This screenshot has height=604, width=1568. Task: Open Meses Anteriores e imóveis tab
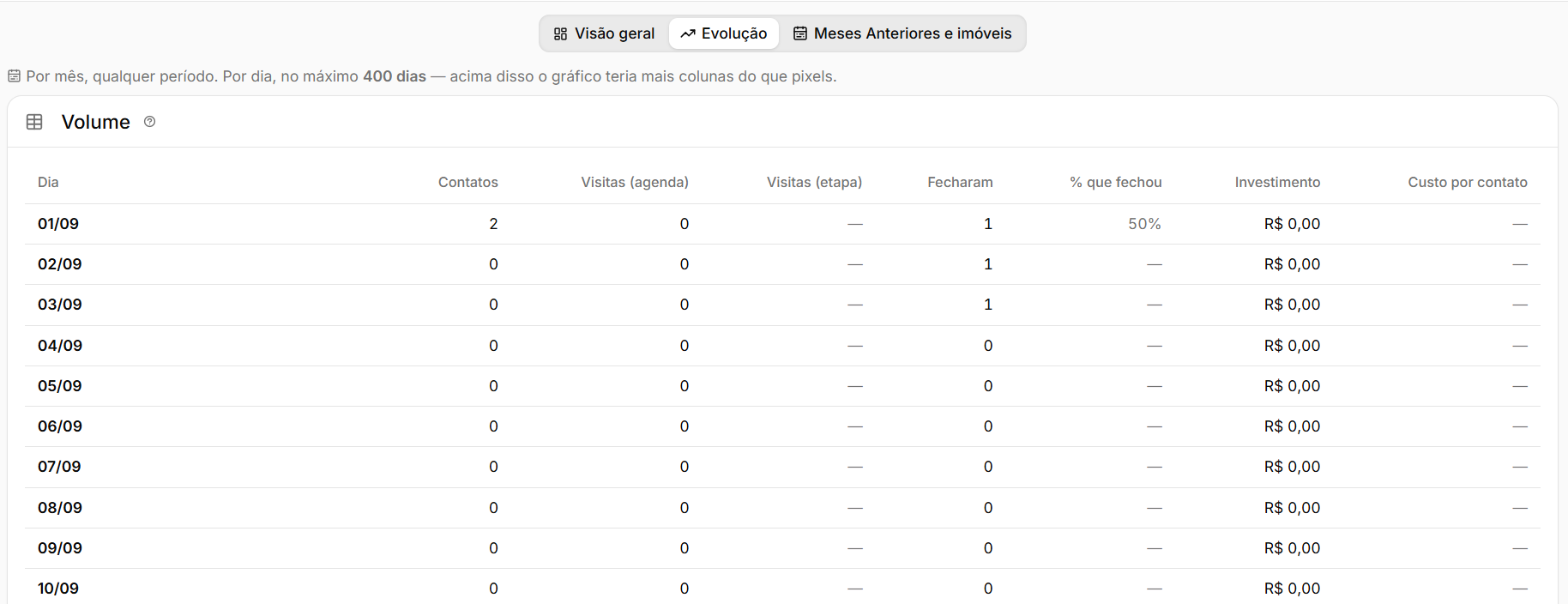coord(902,33)
